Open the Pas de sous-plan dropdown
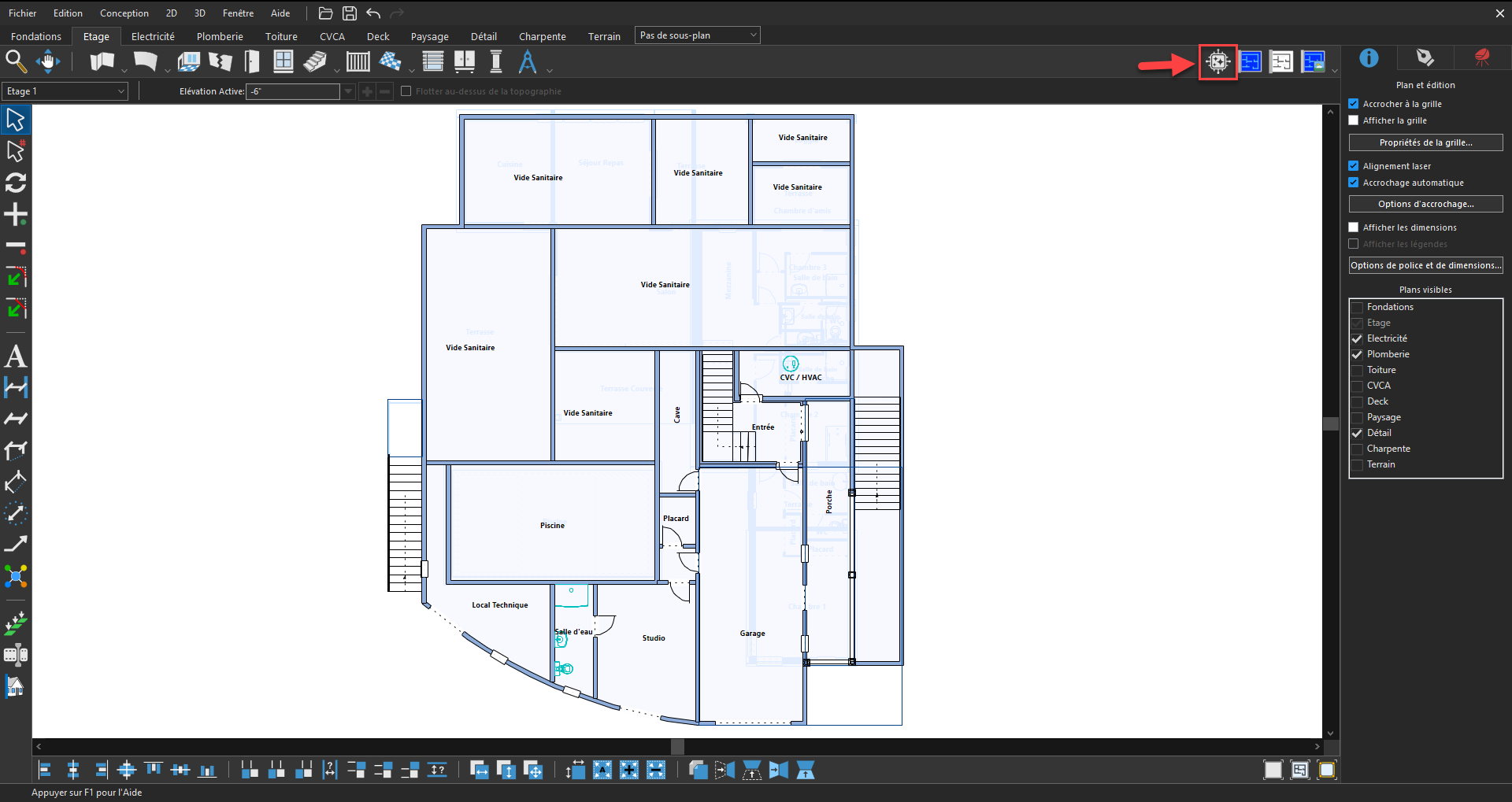This screenshot has height=802, width=1512. tap(697, 35)
